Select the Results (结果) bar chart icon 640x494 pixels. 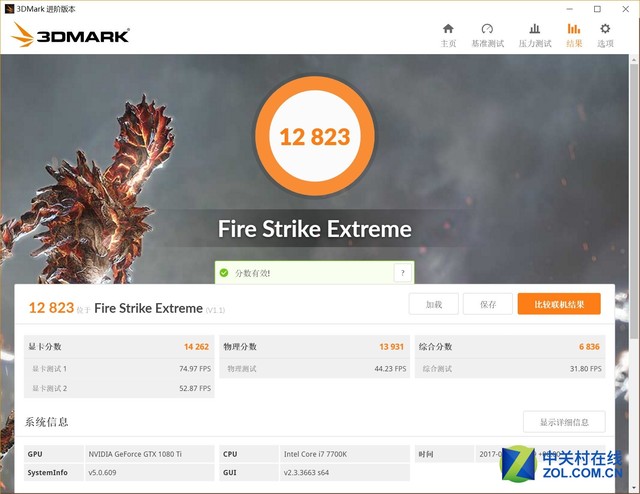coord(574,29)
